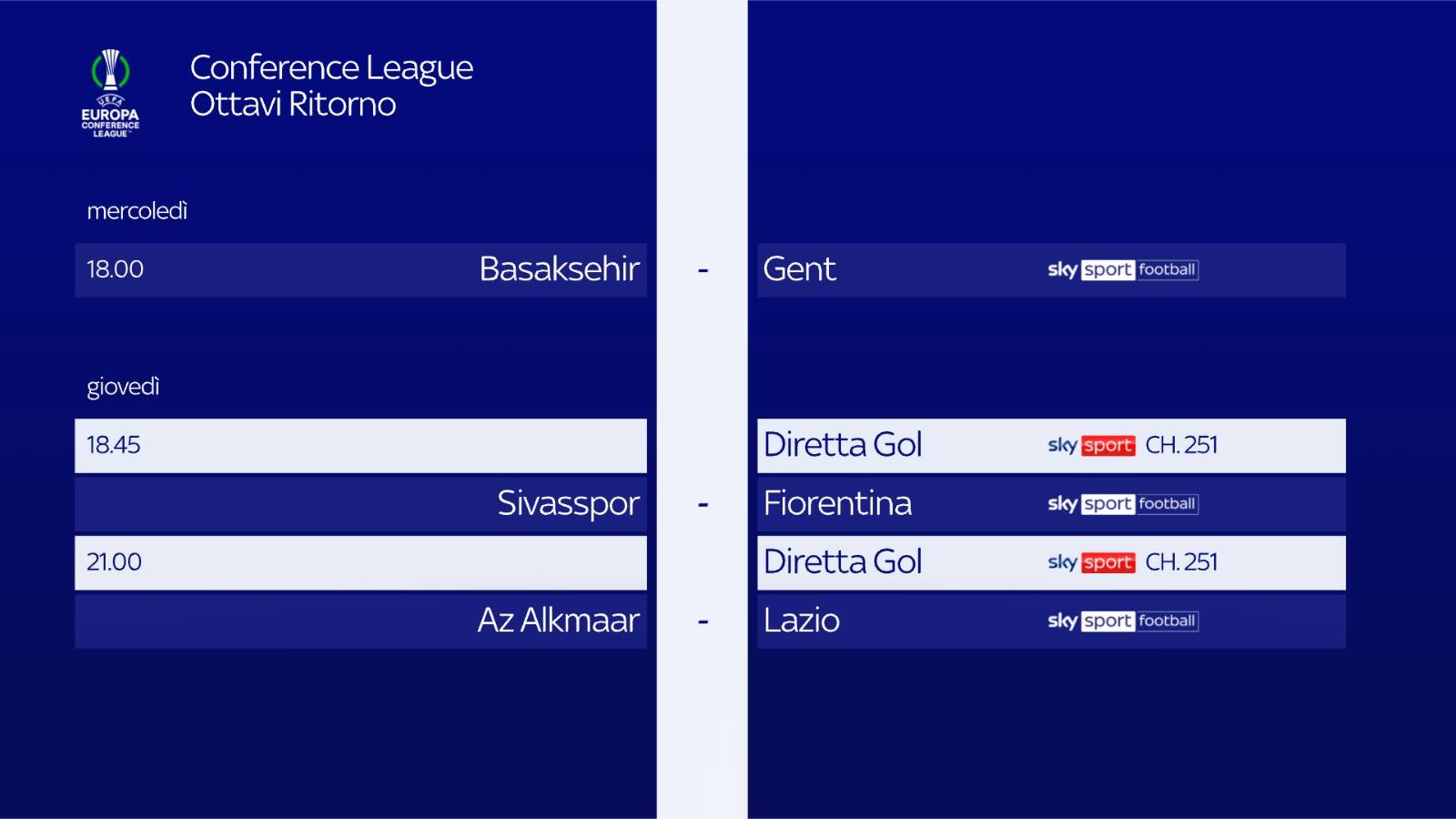Open the Basaksehir team name
This screenshot has width=1456, height=819.
pos(559,269)
